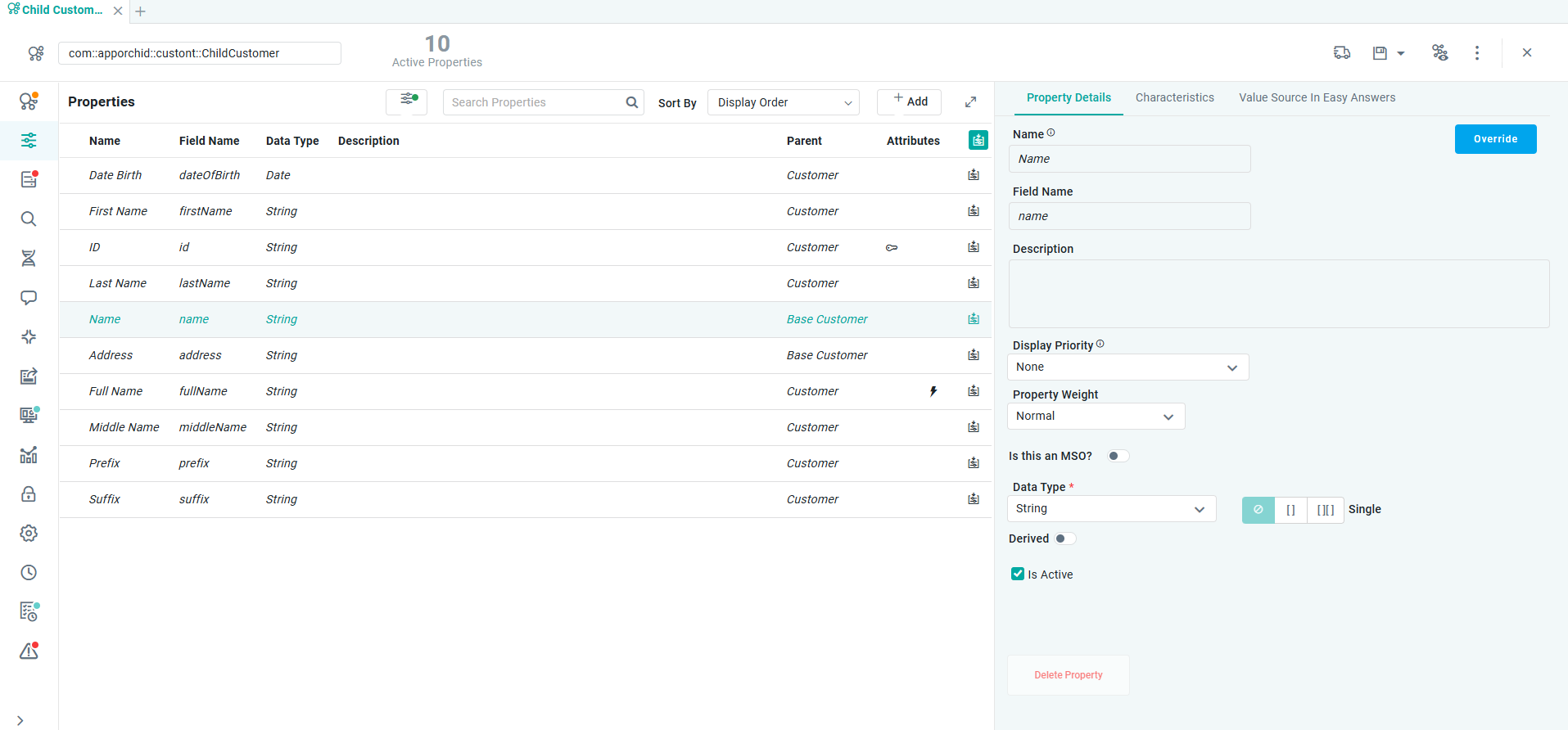Open the settings gear in sidebar

point(29,534)
